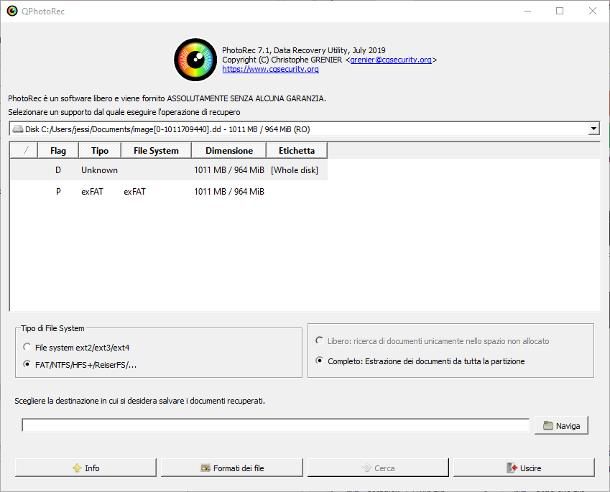
Task: Click the D flag cell
Action: 58,170
